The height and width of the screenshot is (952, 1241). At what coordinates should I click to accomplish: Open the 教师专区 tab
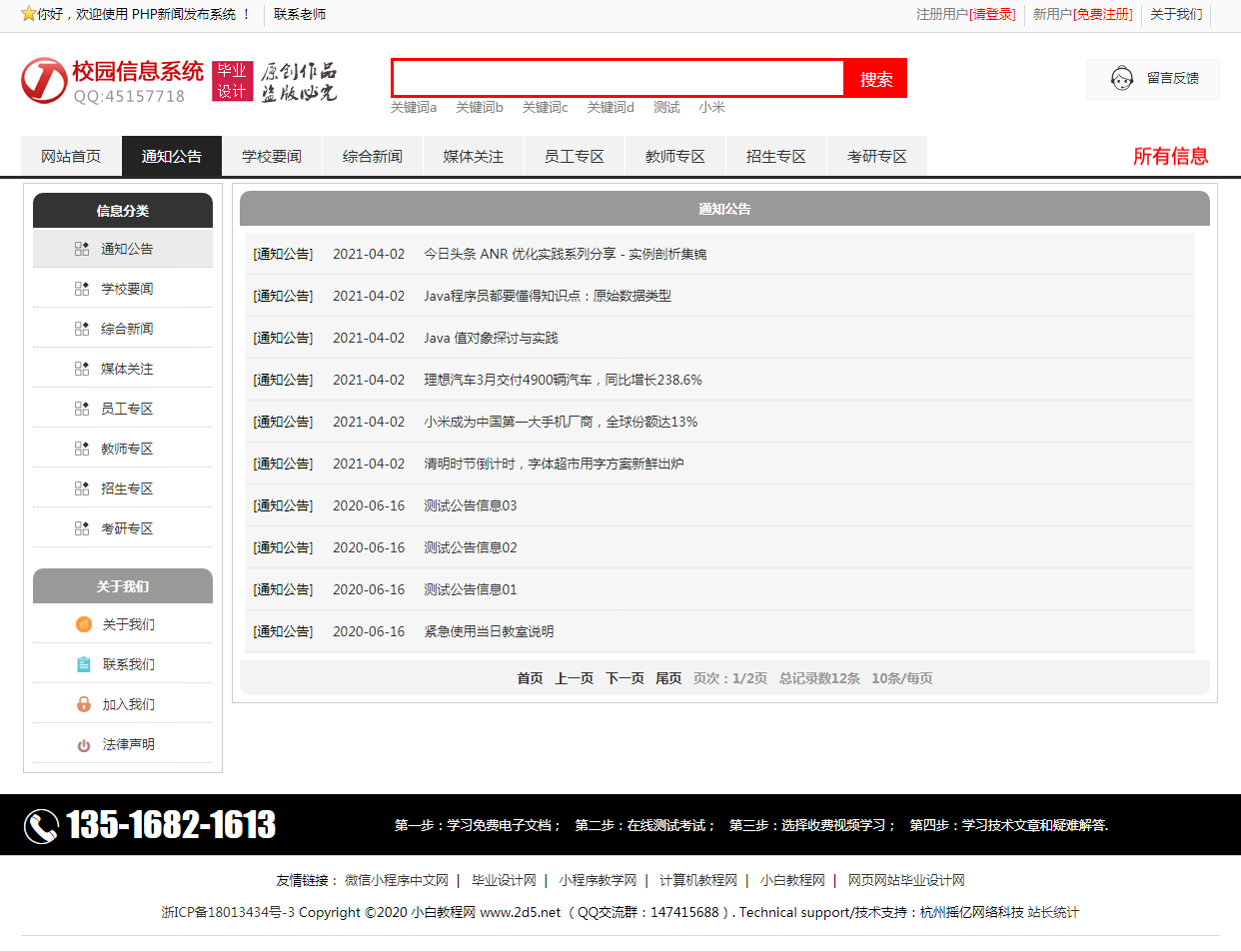click(675, 156)
